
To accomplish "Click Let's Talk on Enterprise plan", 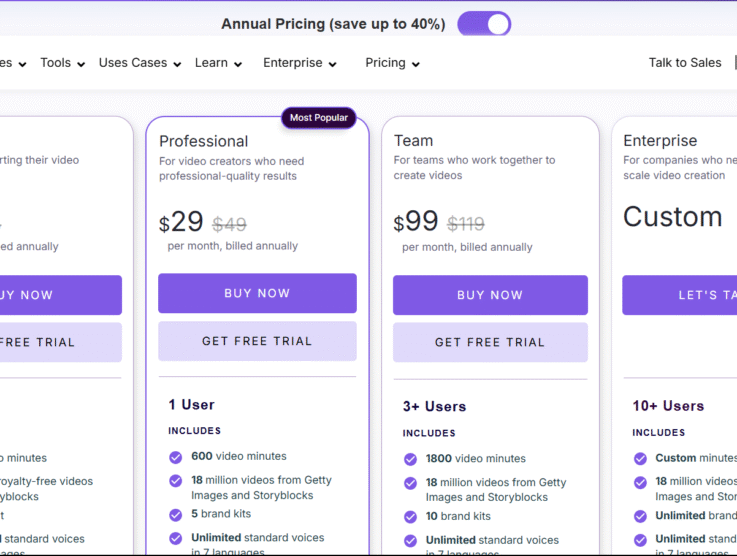I will coord(680,295).
